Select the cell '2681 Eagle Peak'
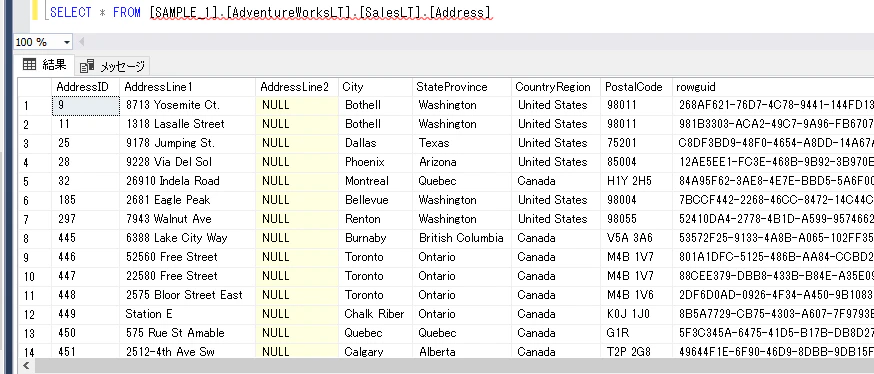Image resolution: width=874 pixels, height=374 pixels. (x=188, y=200)
